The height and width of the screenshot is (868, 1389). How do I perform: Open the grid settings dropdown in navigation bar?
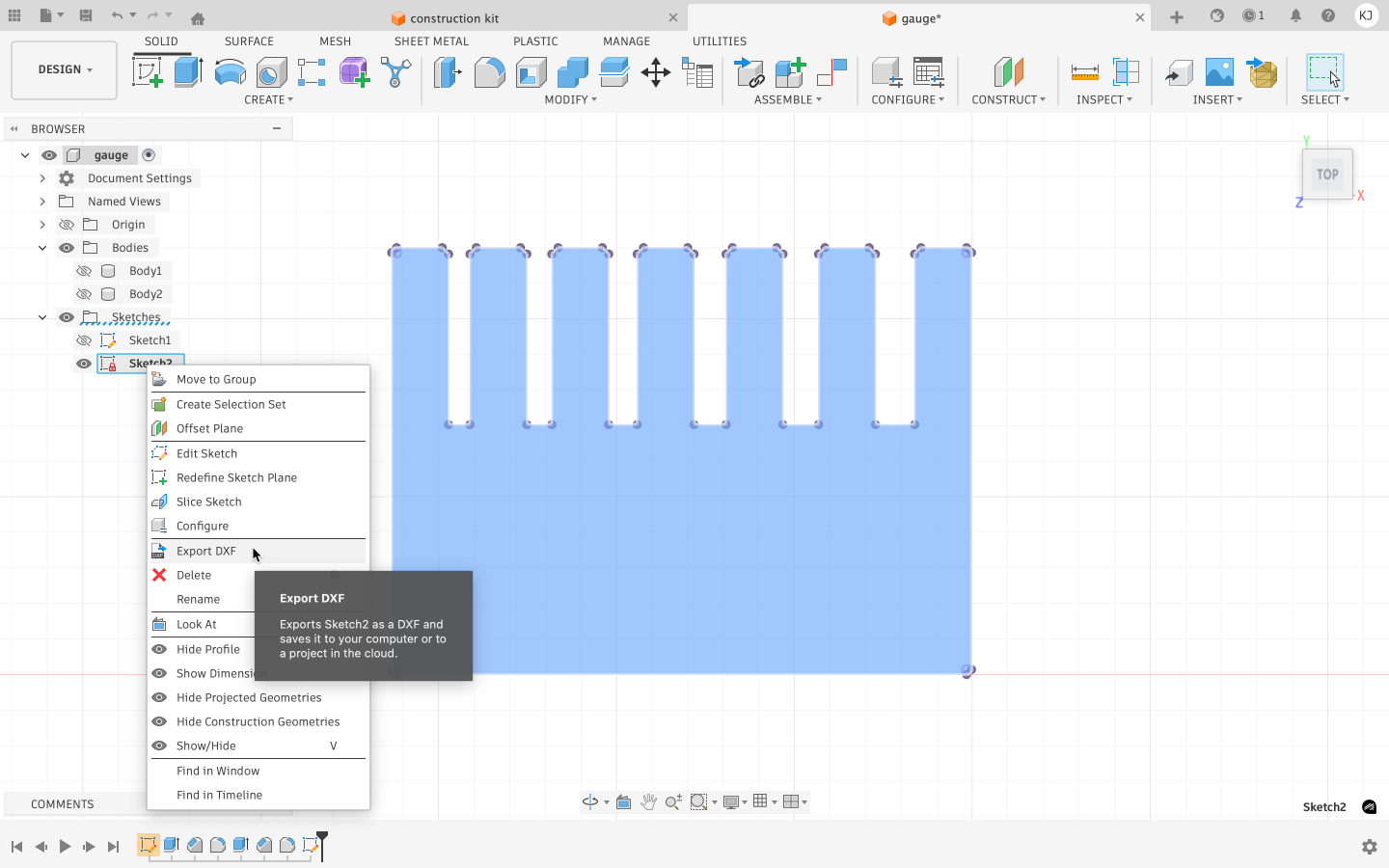point(775,801)
